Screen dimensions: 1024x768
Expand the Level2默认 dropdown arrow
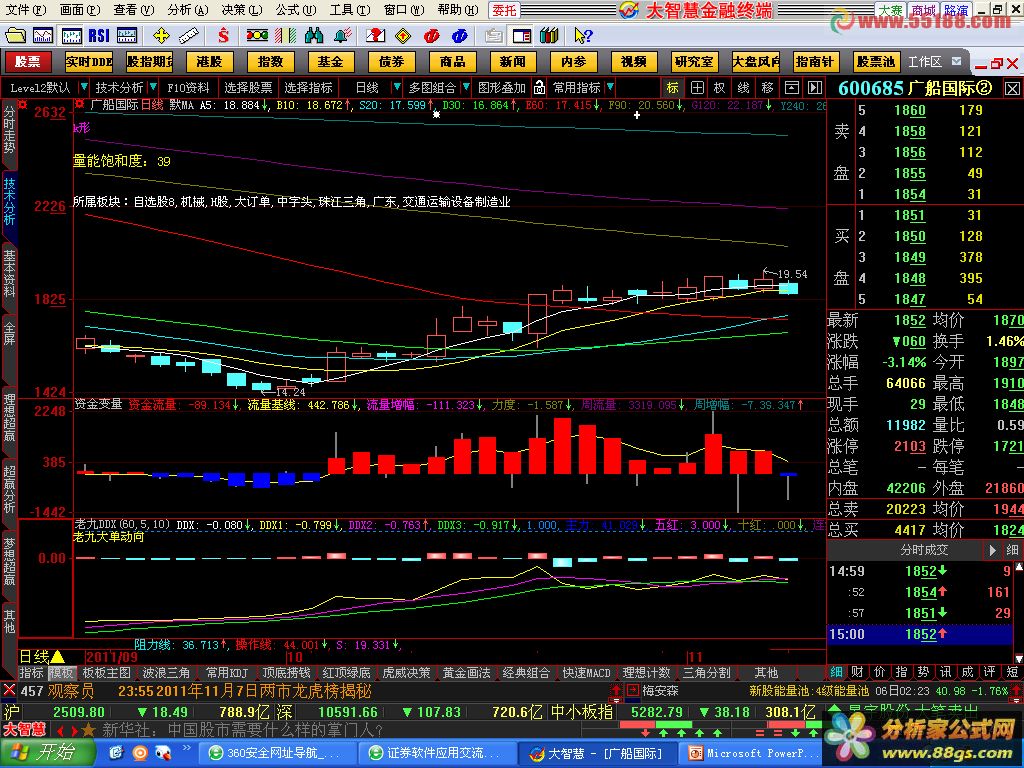coord(83,88)
